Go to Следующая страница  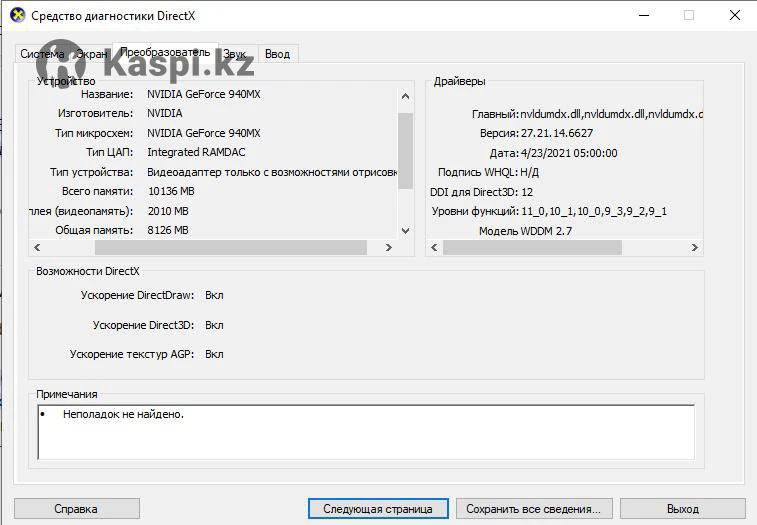[377, 509]
